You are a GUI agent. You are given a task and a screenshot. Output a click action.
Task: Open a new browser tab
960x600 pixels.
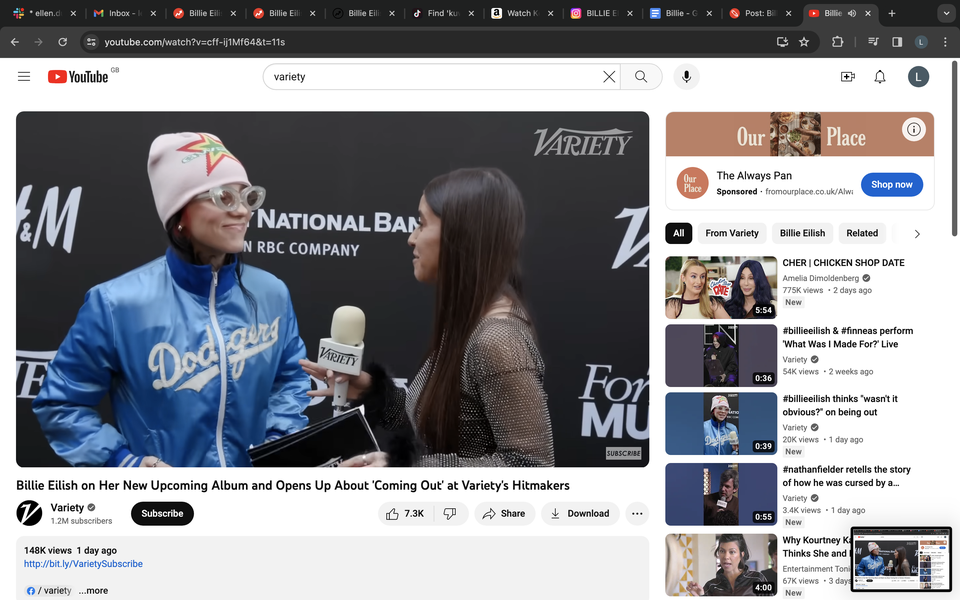tap(891, 13)
